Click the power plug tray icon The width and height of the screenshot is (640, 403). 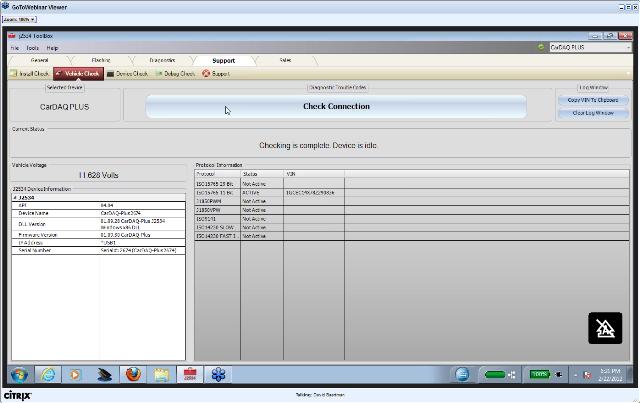click(558, 374)
